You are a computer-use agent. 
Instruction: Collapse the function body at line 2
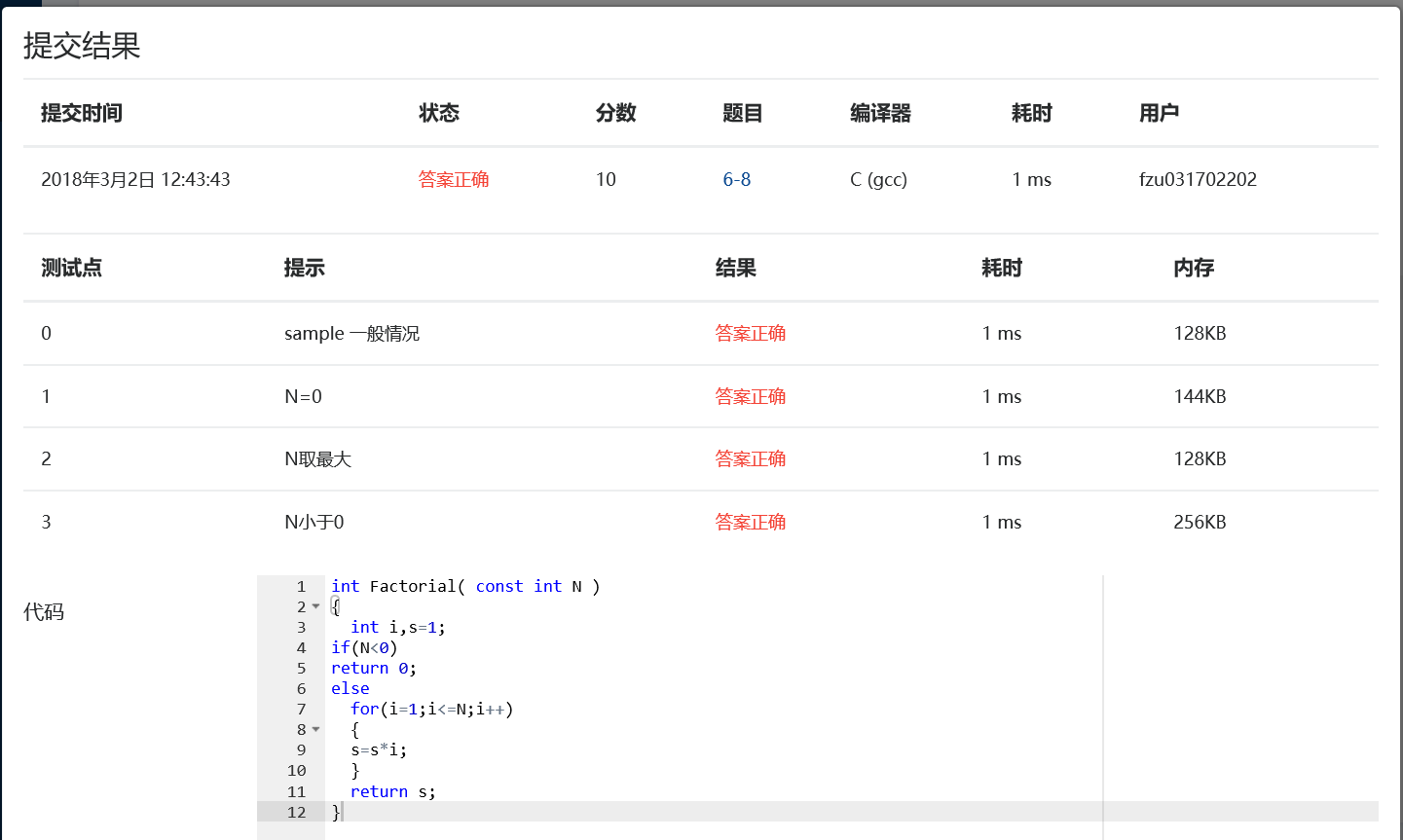click(x=315, y=607)
